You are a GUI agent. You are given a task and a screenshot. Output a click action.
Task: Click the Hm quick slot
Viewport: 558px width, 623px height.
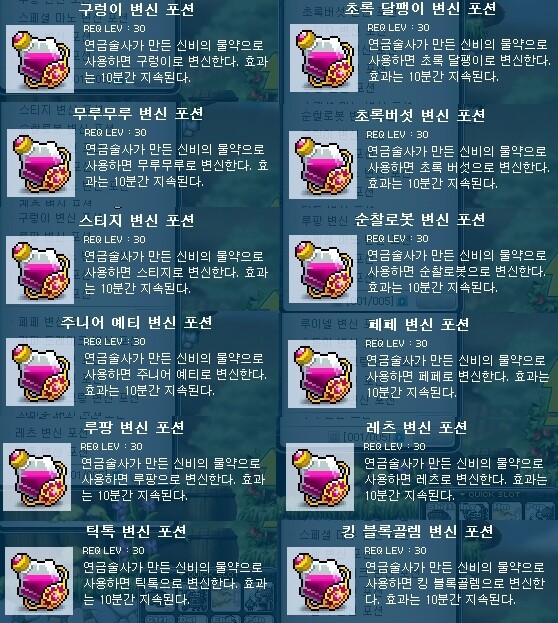coord(507,511)
